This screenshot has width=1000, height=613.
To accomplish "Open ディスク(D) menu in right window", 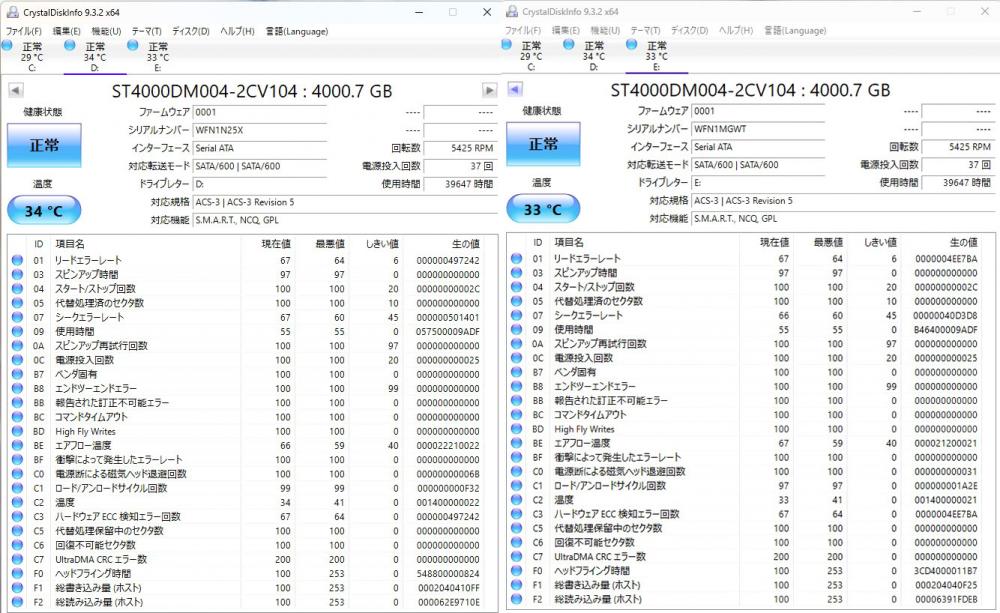I will [689, 30].
